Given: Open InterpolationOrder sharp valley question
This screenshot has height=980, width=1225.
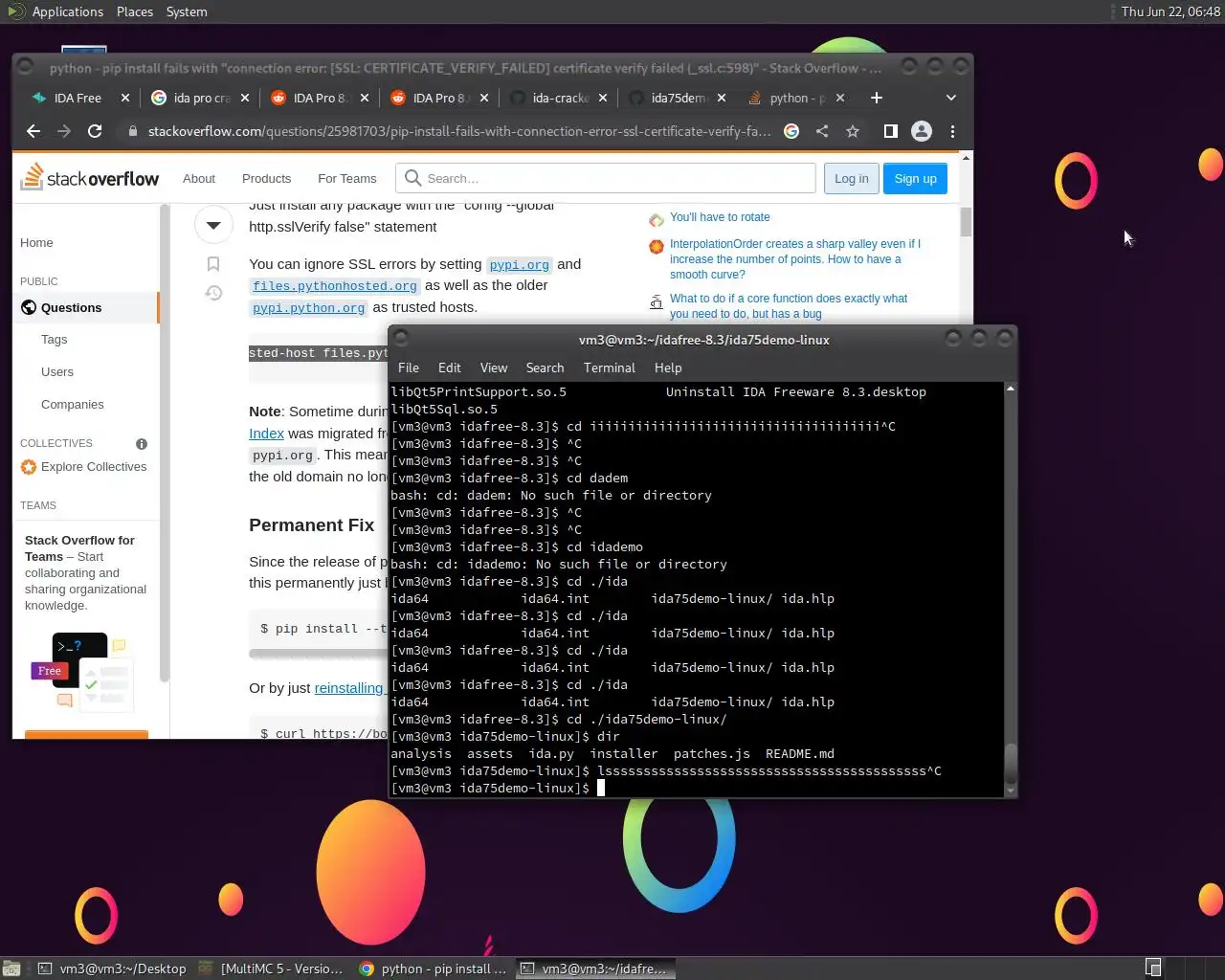Looking at the screenshot, I should point(794,259).
